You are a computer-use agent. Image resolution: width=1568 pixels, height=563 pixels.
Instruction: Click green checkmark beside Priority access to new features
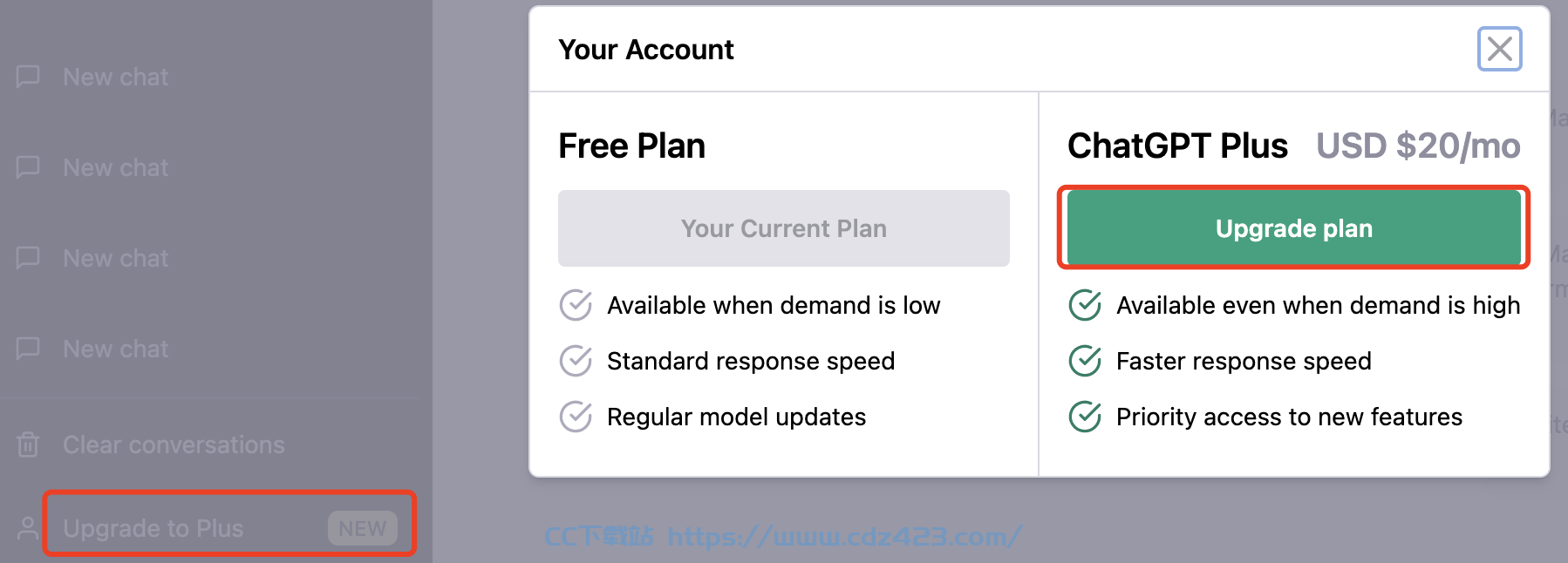1085,417
